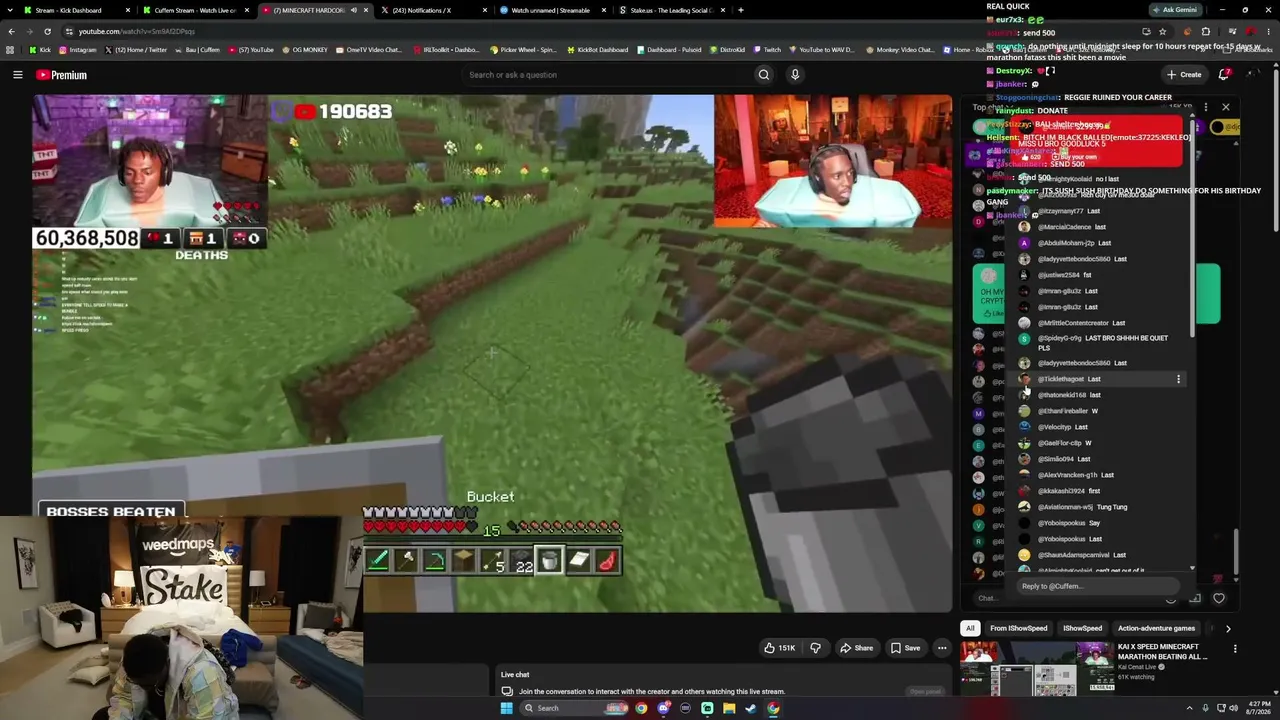
Task: Open more actions ellipsis below video
Action: click(942, 648)
